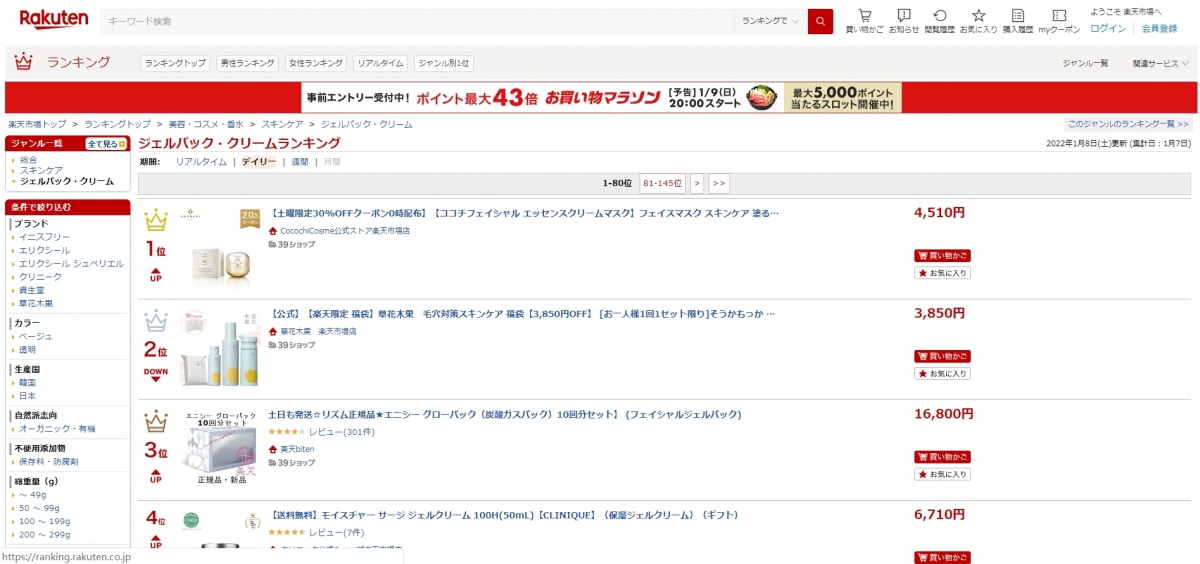Viewport: 1200px width, 564px height.
Task: Go to 美容・コスメ・香水 breadcrumb
Action: point(205,124)
